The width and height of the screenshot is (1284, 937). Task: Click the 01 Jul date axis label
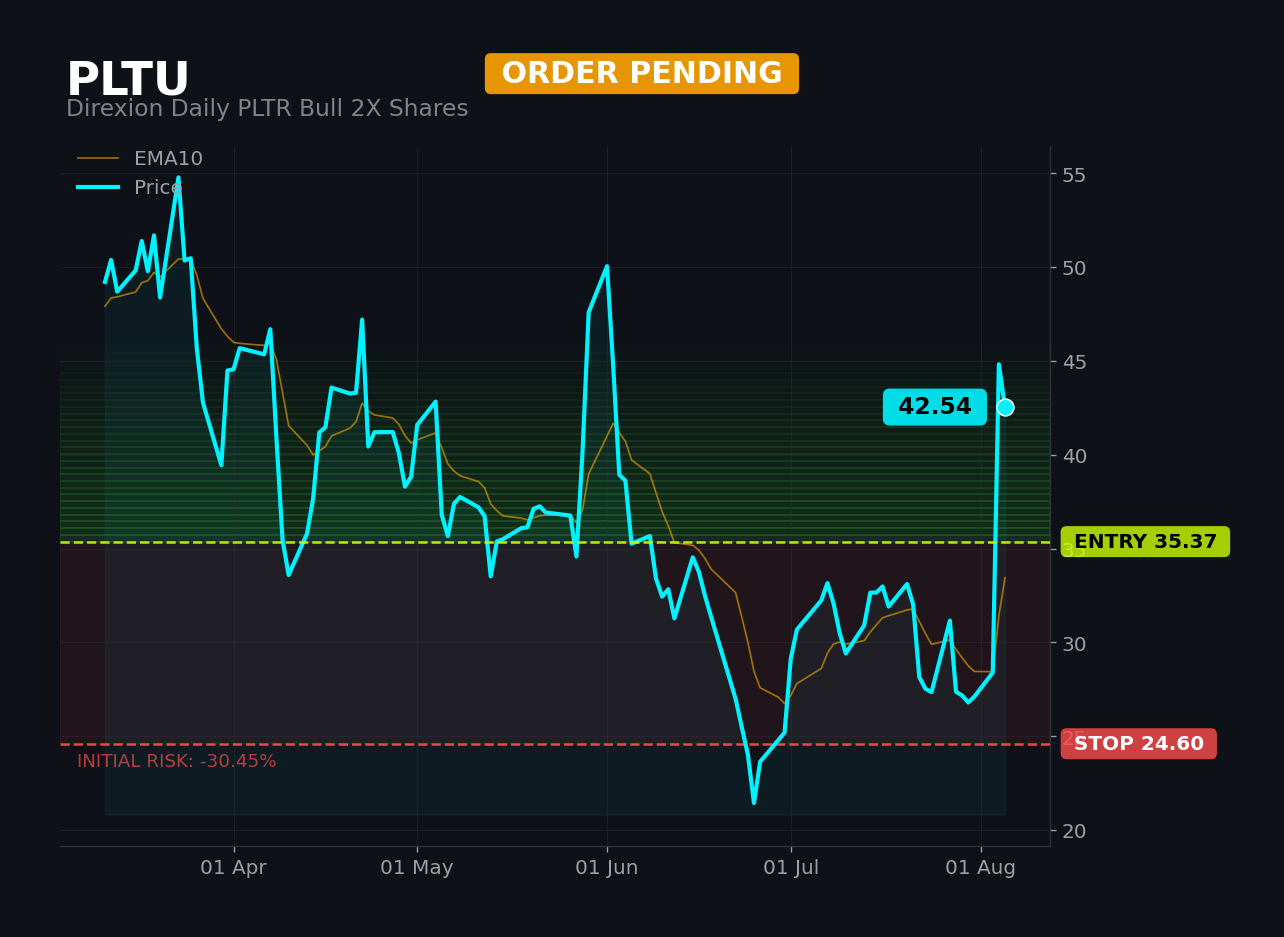coord(791,868)
